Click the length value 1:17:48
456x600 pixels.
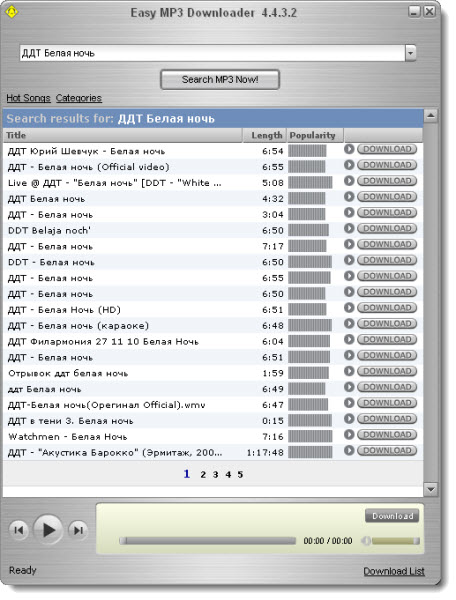click(x=265, y=453)
